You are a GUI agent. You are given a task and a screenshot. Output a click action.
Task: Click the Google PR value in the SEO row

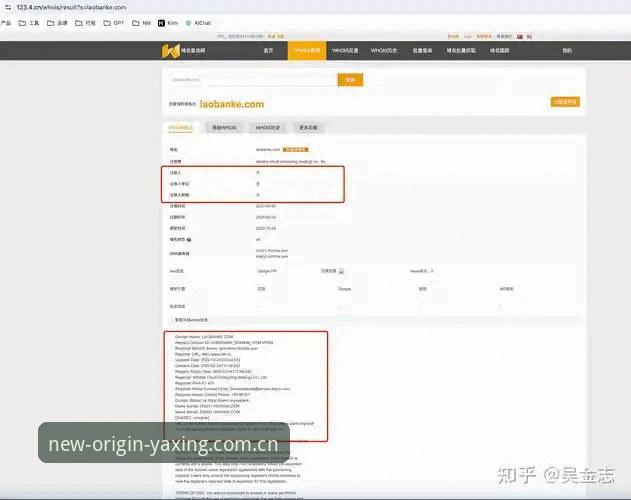[267, 271]
